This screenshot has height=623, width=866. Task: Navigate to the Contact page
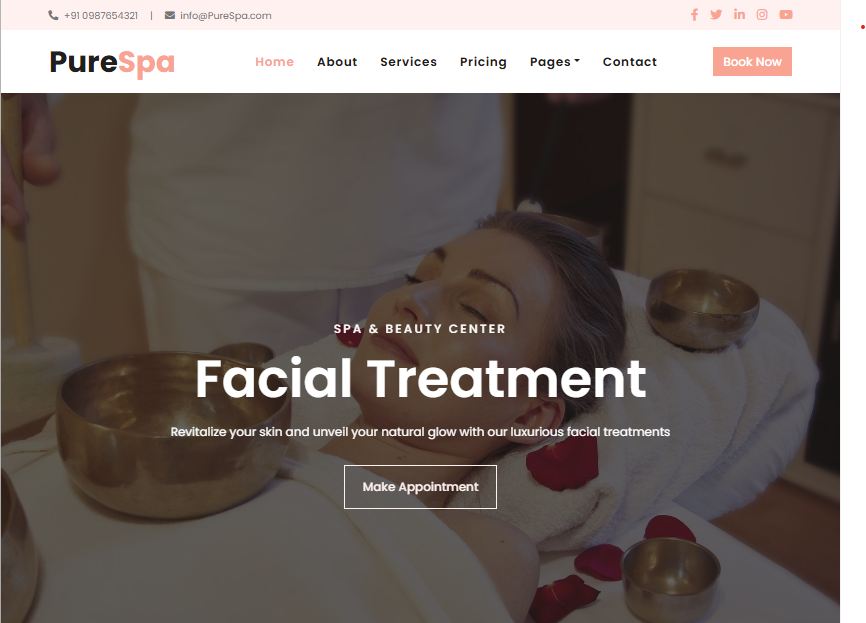pos(630,62)
